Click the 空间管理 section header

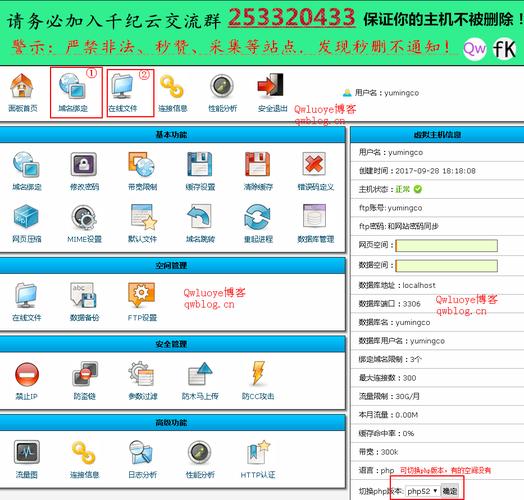(172, 266)
